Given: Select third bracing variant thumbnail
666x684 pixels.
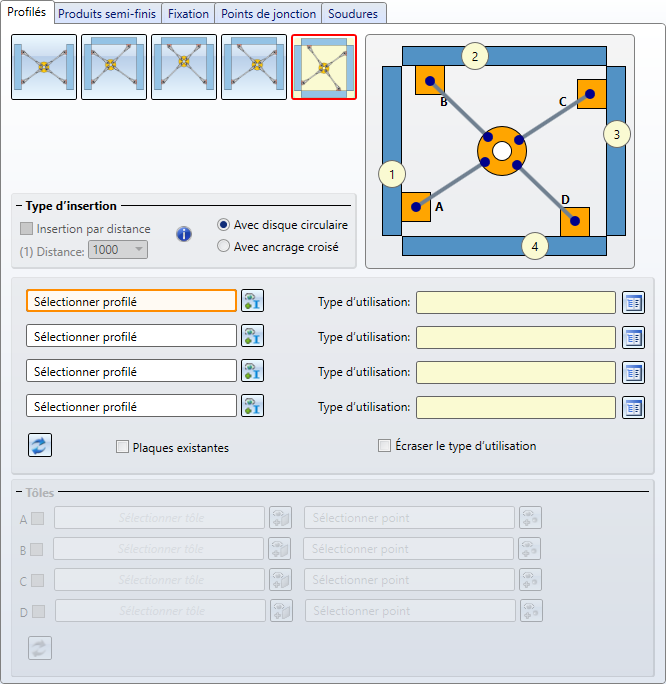Looking at the screenshot, I should [184, 67].
